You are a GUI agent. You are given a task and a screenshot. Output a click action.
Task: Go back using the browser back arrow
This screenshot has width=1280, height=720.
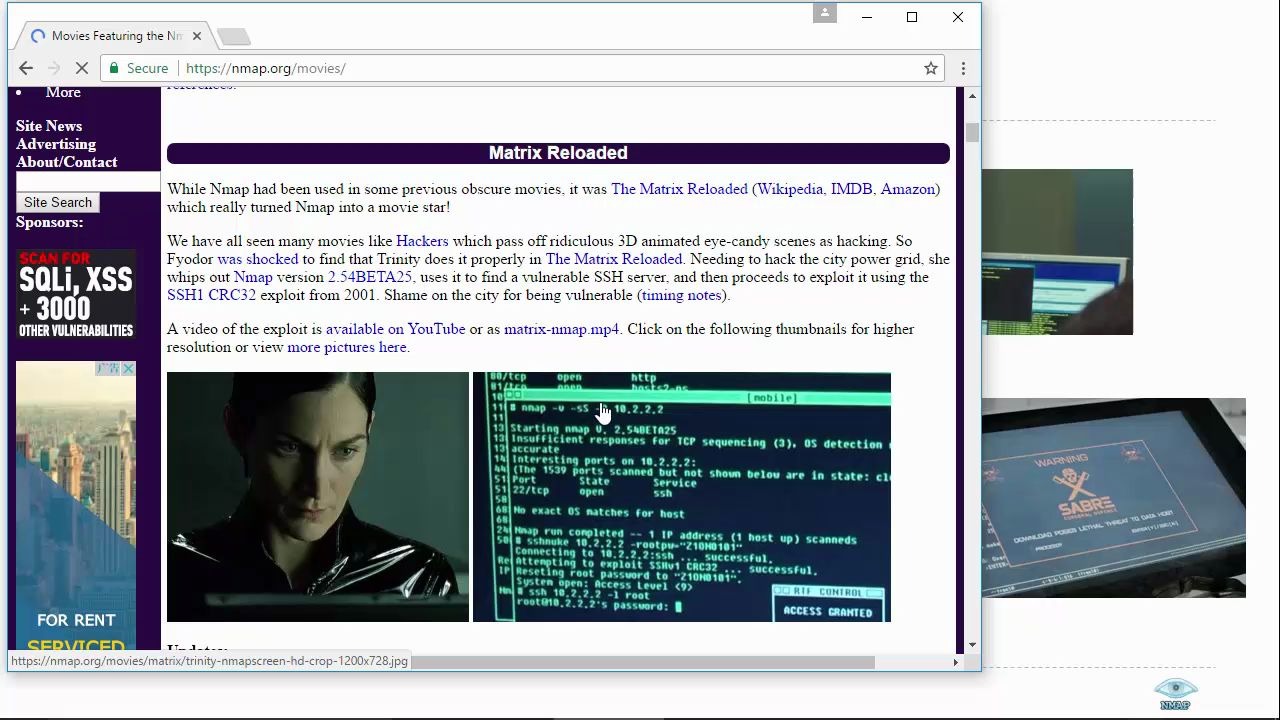tap(26, 68)
